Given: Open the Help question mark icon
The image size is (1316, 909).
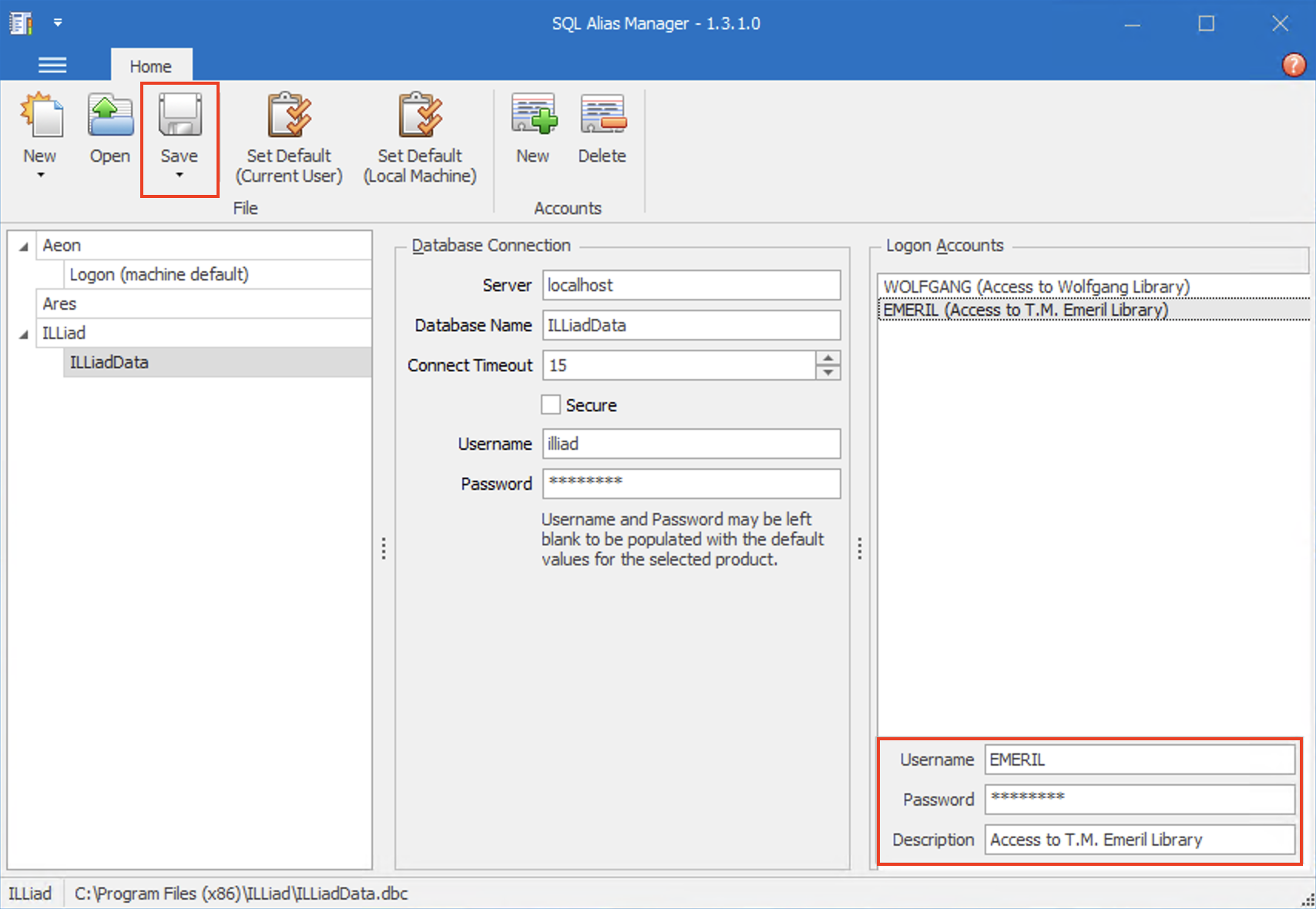Looking at the screenshot, I should pos(1292,65).
